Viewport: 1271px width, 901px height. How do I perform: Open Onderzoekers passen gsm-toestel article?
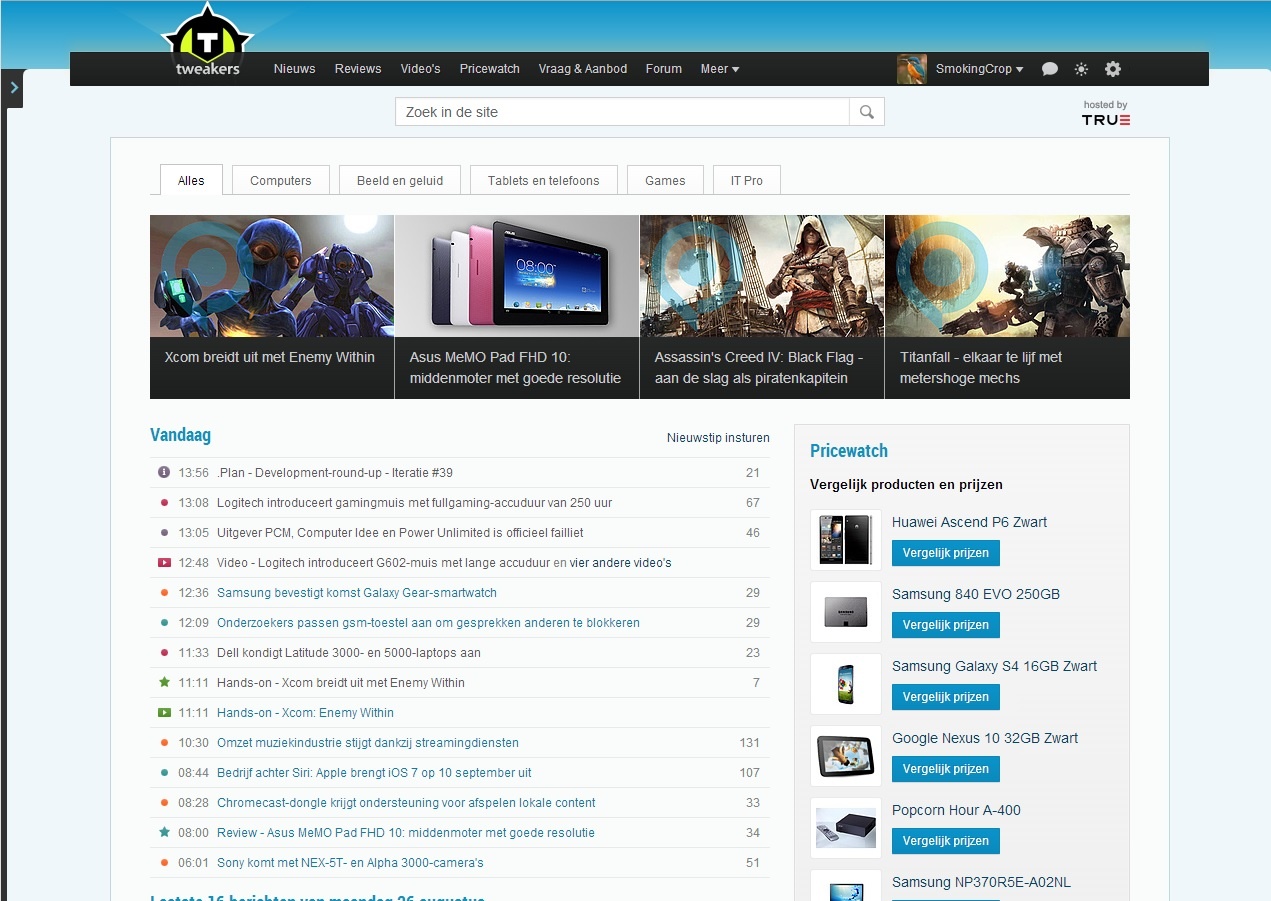click(x=428, y=623)
